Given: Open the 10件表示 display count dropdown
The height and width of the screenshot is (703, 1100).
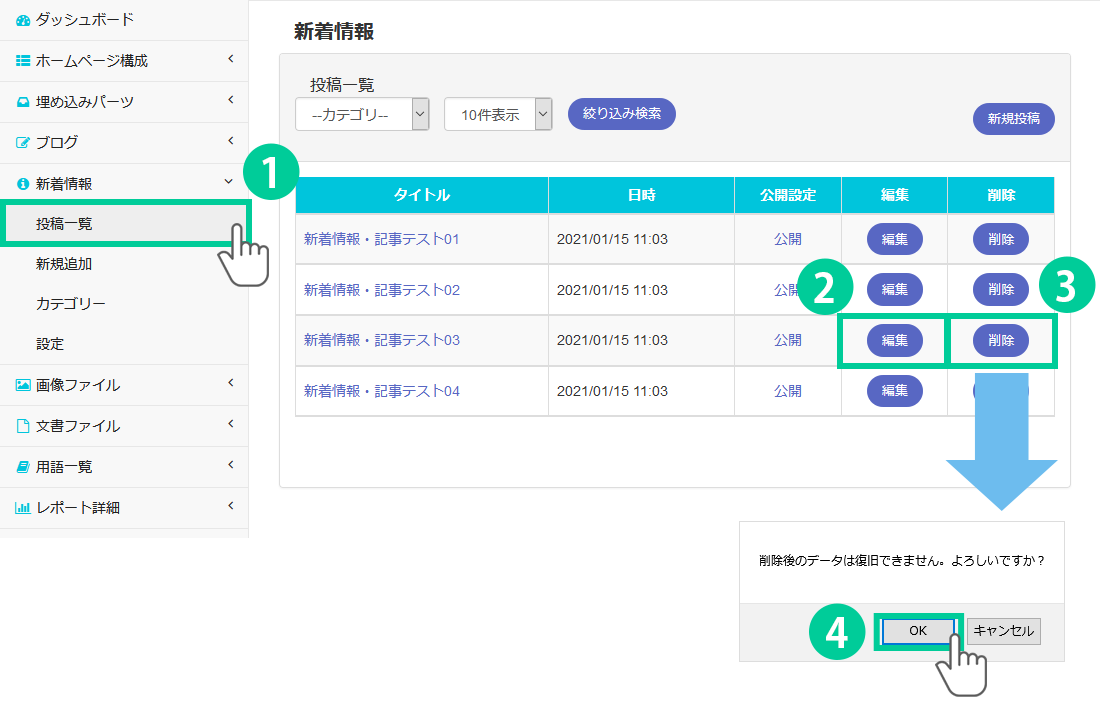Looking at the screenshot, I should click(x=498, y=114).
